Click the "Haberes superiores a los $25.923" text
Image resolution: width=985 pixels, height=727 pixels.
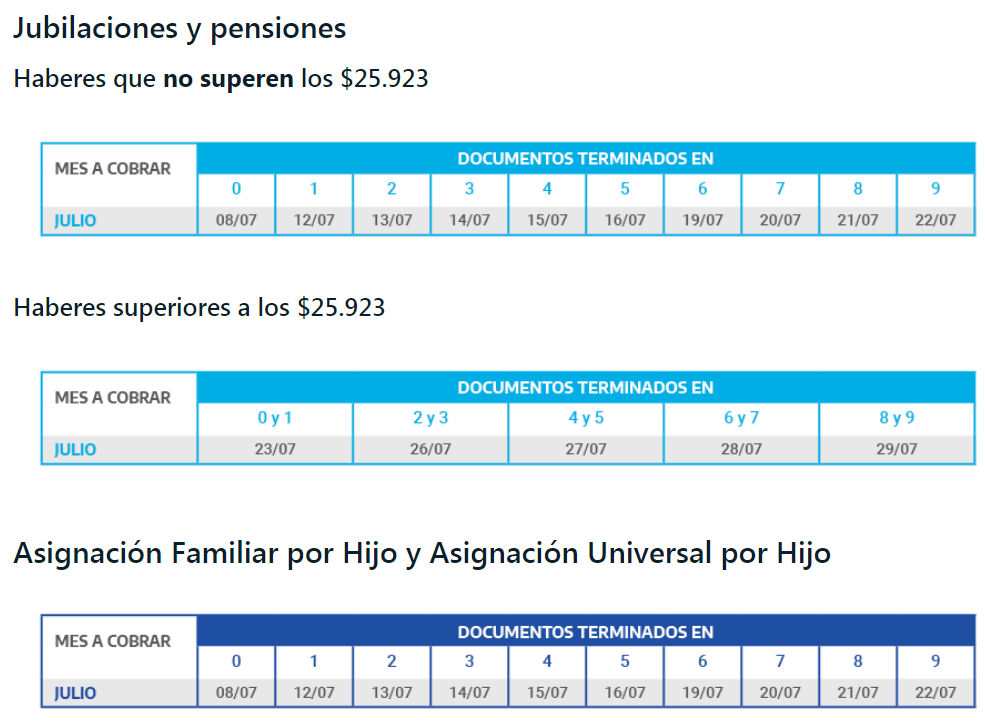tap(199, 308)
